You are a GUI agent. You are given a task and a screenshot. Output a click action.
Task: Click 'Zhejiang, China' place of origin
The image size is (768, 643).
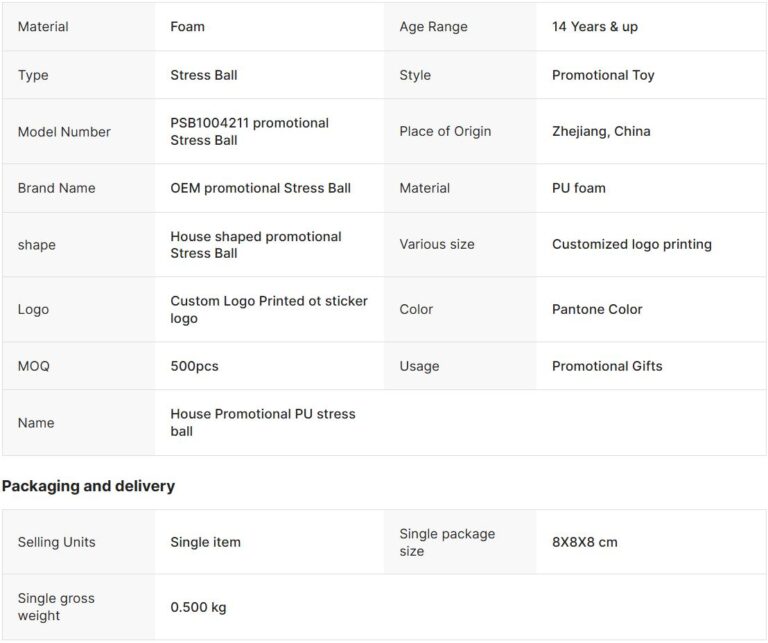[x=601, y=131]
